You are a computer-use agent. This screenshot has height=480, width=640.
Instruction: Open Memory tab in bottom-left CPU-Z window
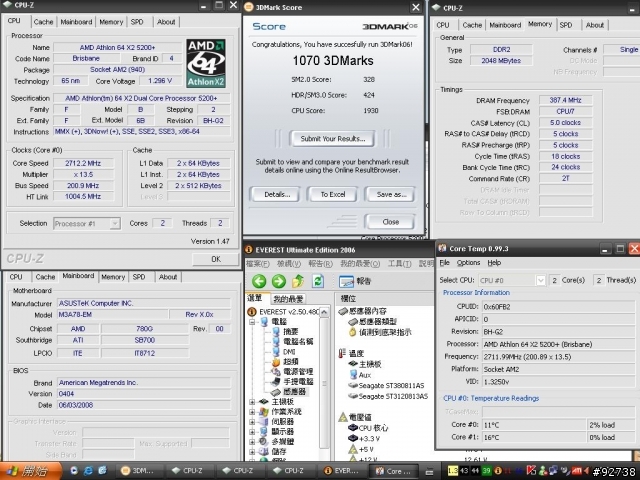[x=113, y=277]
